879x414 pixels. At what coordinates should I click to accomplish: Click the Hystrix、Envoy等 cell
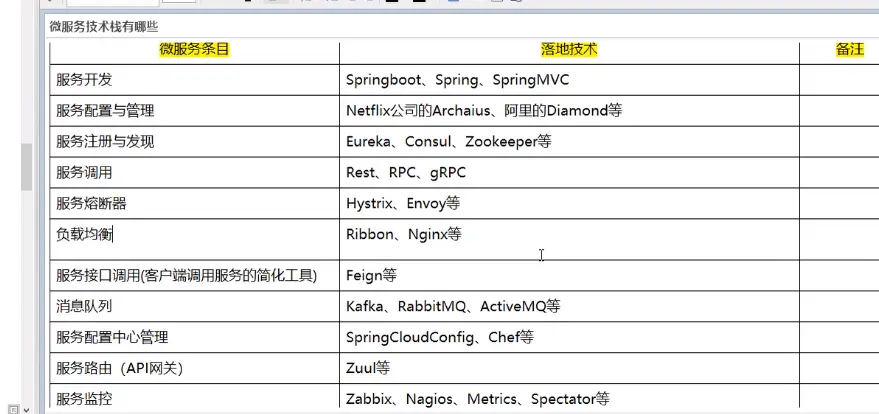(569, 203)
